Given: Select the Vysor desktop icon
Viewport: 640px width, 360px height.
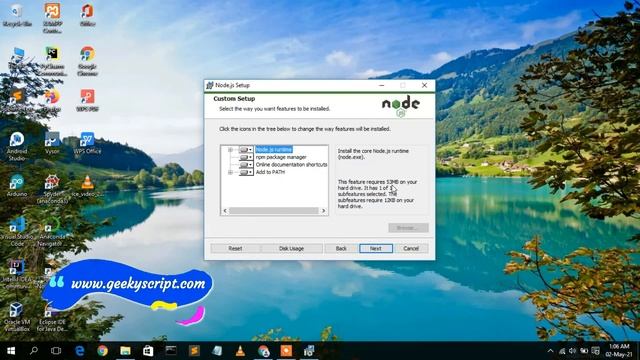Looking at the screenshot, I should pyautogui.click(x=52, y=143).
